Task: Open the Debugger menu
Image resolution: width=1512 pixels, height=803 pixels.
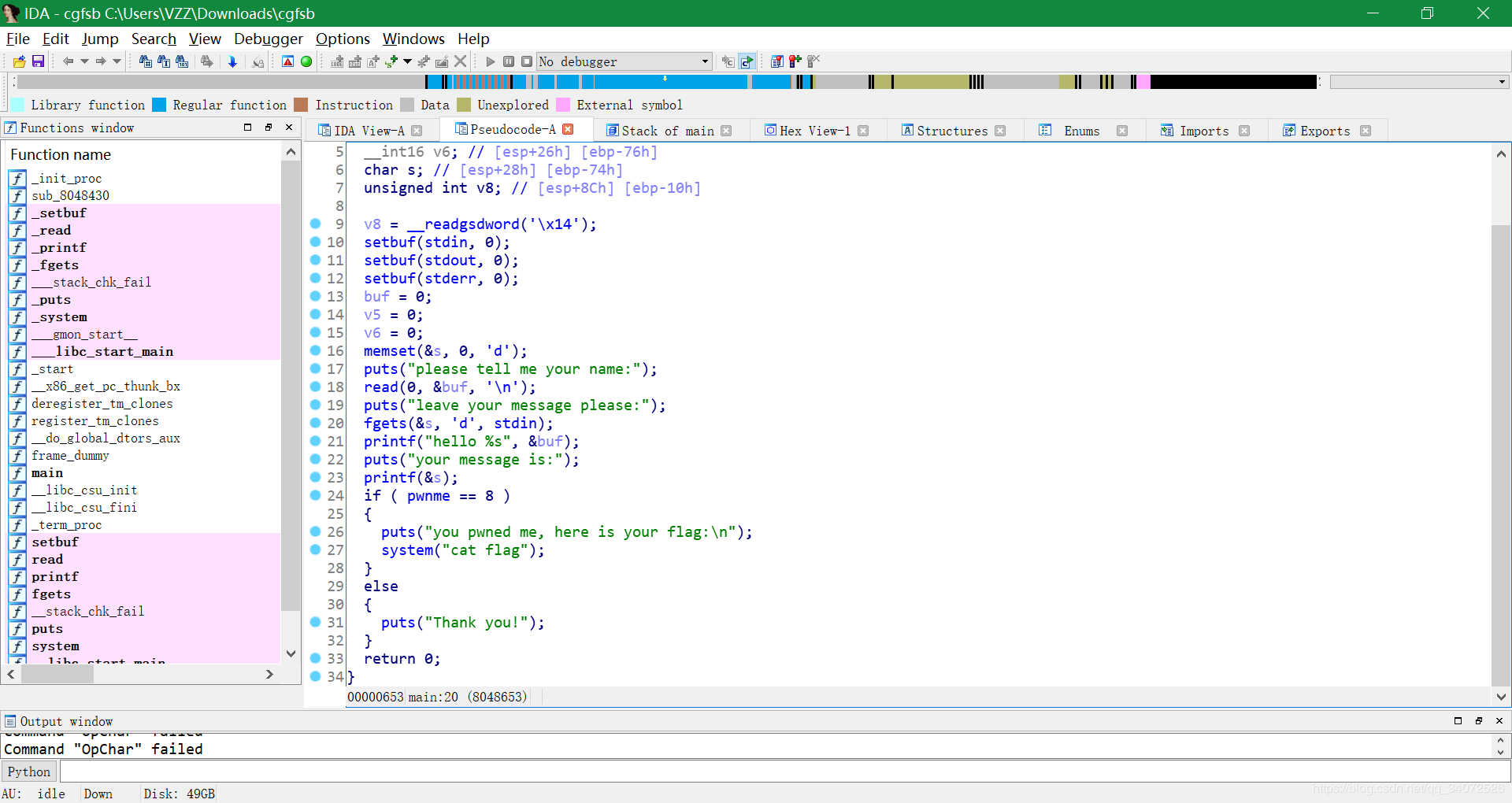Action: click(x=268, y=39)
